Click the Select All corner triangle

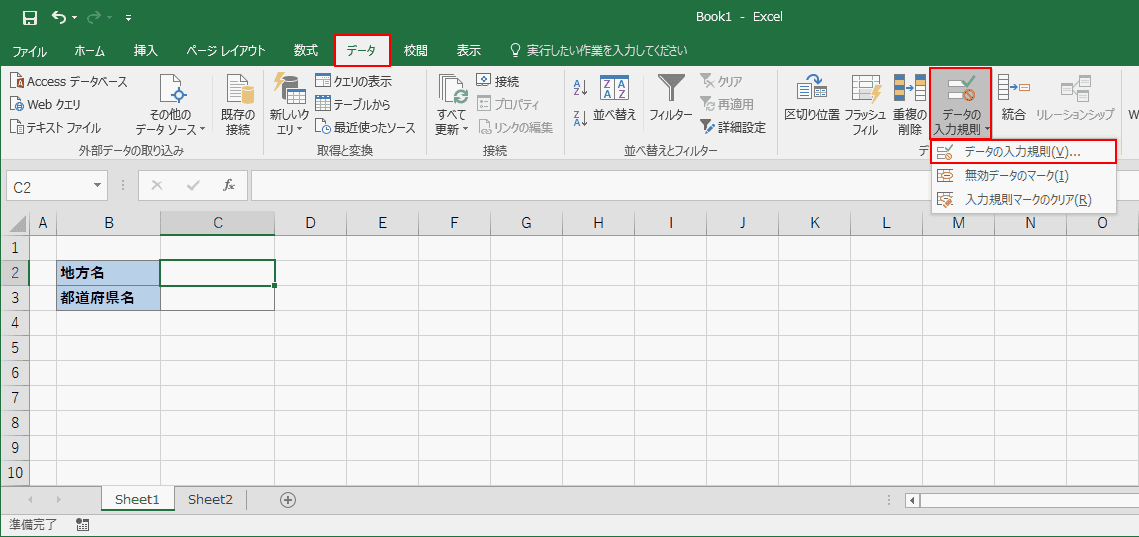[16, 224]
